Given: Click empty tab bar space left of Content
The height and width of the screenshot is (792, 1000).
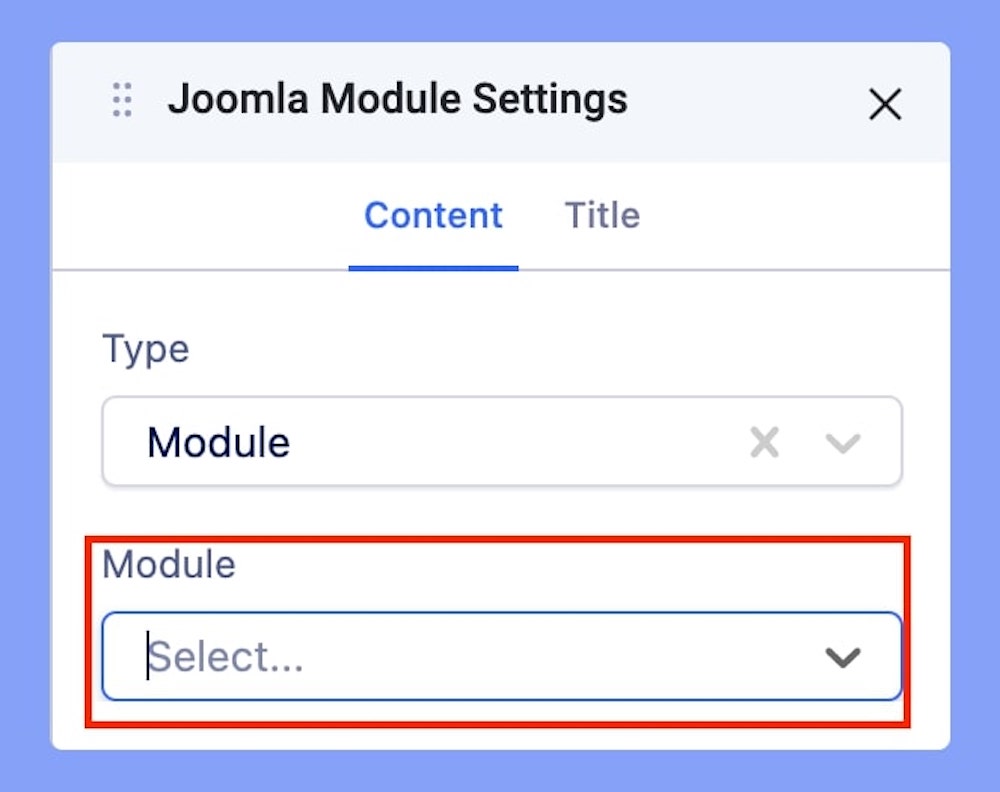Looking at the screenshot, I should point(200,216).
